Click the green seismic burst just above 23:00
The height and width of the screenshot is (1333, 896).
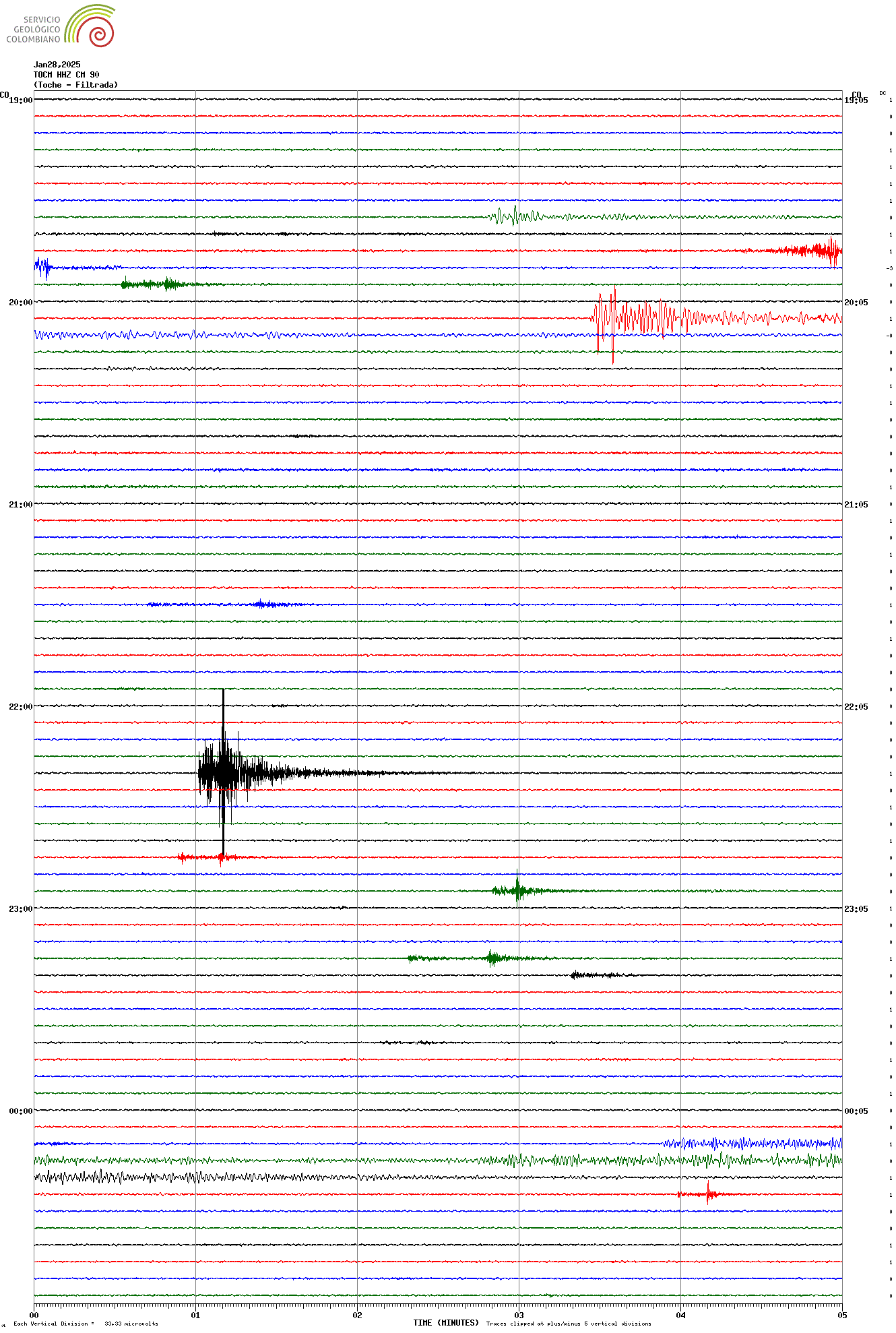[x=517, y=890]
